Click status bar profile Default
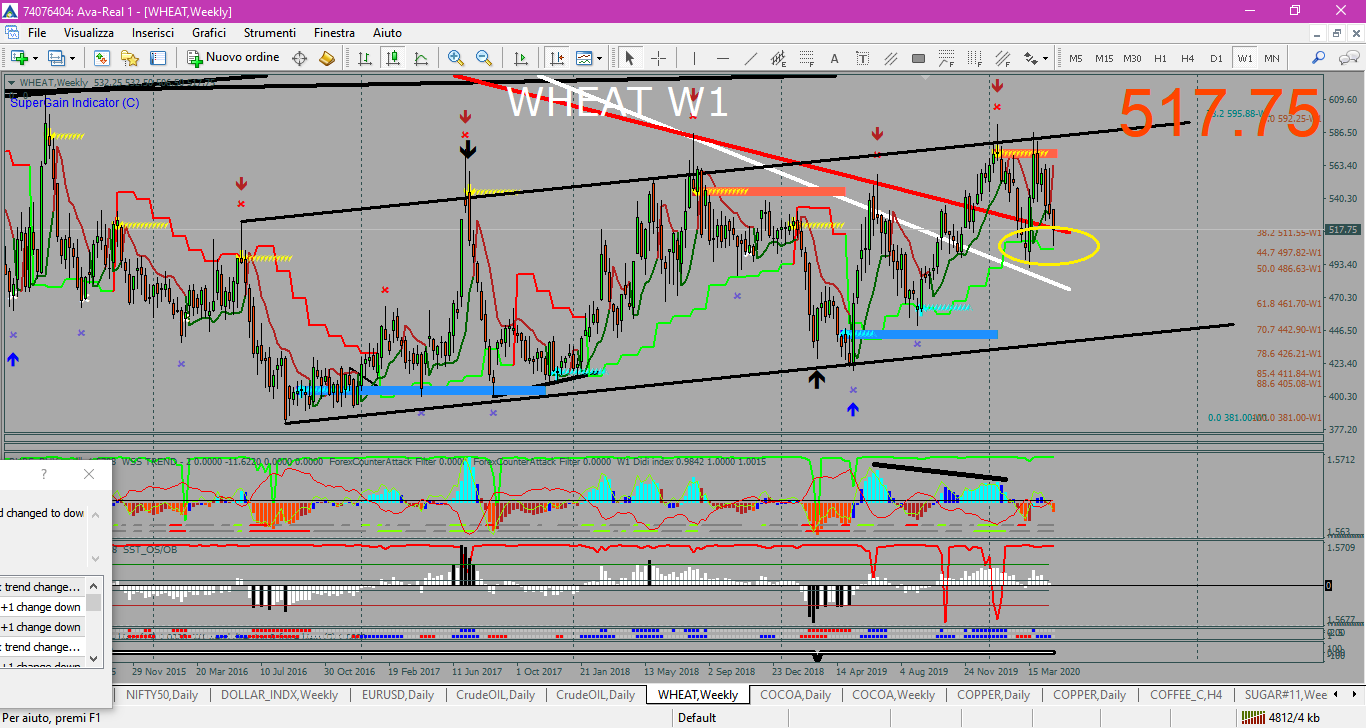The image size is (1366, 728). point(697,717)
